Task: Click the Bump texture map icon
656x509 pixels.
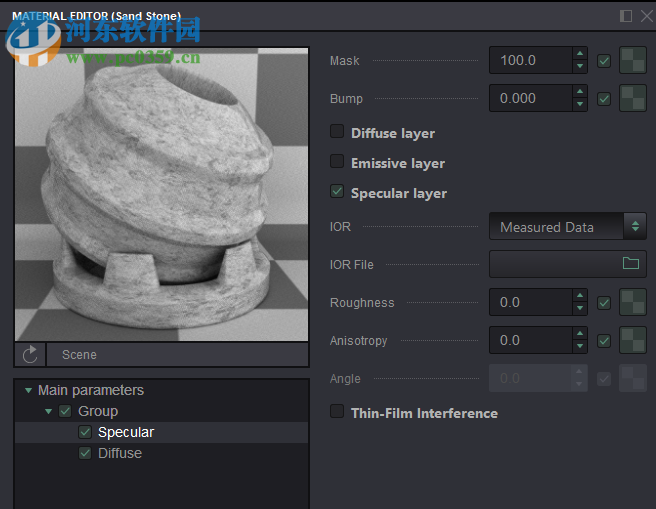Action: pos(632,99)
